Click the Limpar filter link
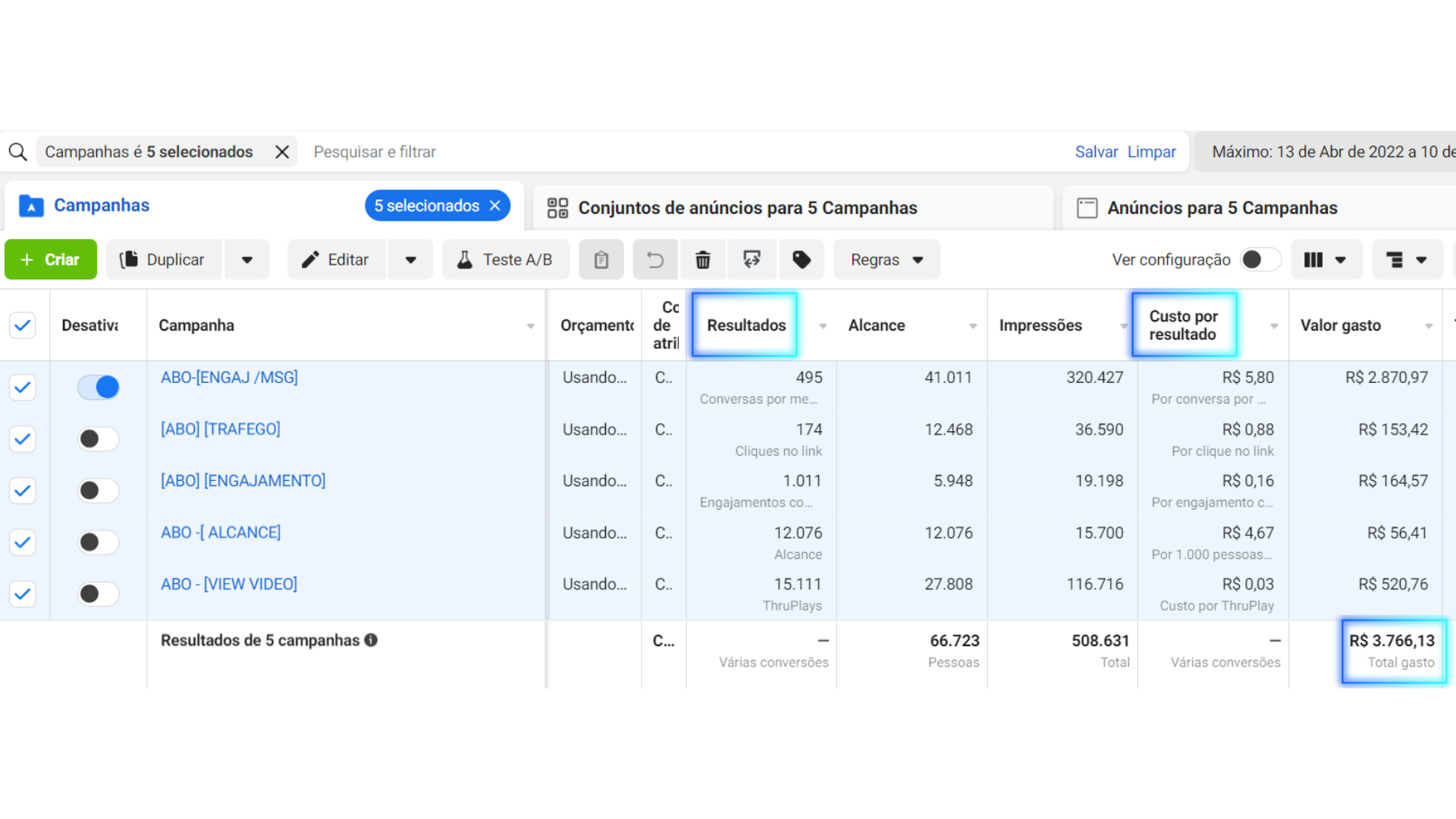 (x=1151, y=152)
